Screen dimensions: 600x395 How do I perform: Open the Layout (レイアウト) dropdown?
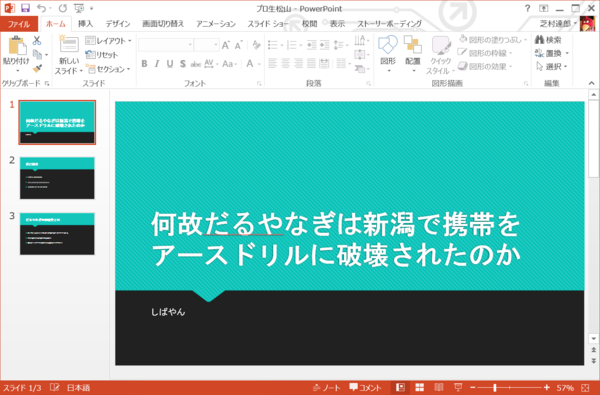[108, 41]
